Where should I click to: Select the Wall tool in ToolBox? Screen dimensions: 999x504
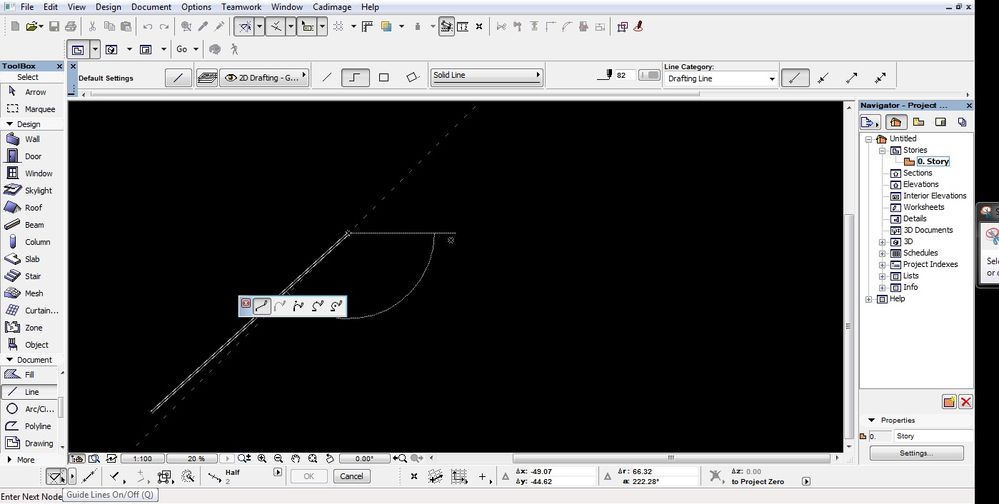[x=32, y=139]
